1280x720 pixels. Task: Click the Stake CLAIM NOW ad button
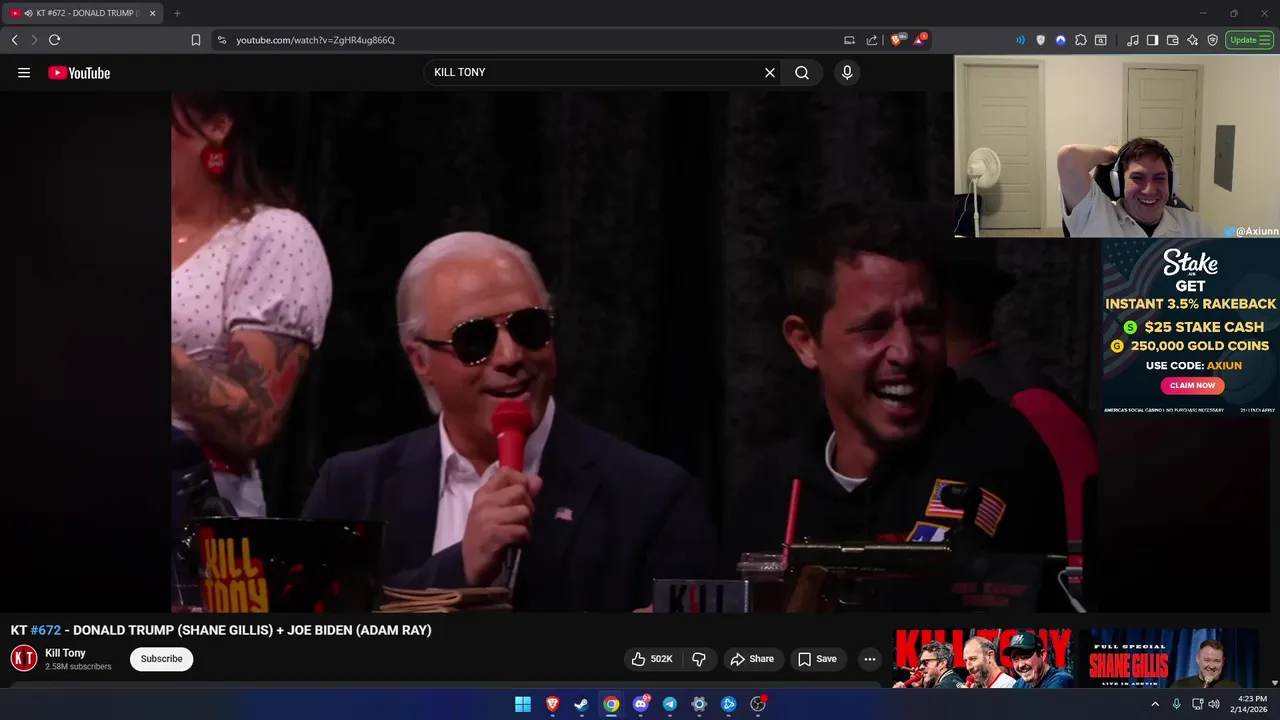coord(1192,385)
